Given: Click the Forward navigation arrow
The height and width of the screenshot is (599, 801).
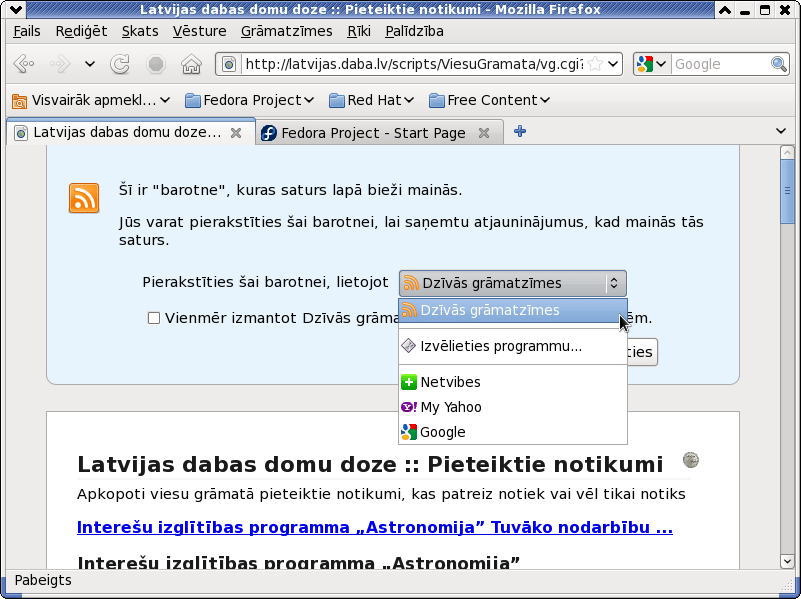Looking at the screenshot, I should [x=60, y=64].
